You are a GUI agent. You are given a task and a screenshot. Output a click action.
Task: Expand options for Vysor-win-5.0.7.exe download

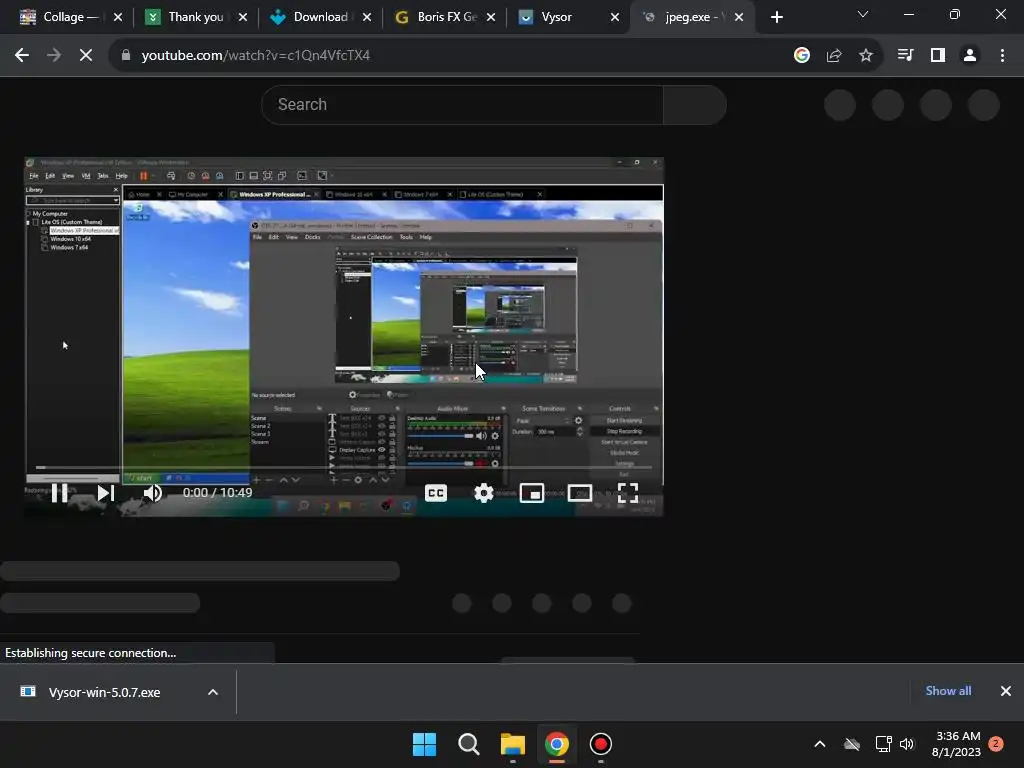tap(213, 692)
